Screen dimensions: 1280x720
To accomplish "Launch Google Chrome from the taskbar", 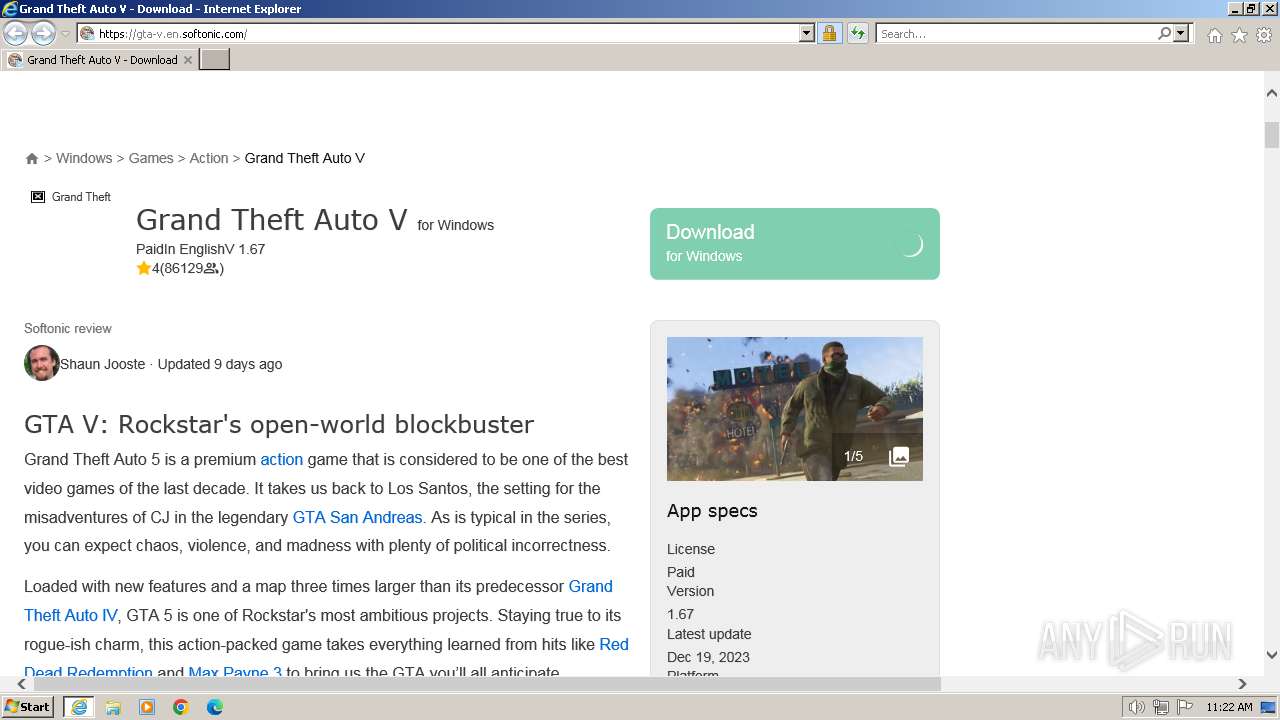I will point(181,707).
